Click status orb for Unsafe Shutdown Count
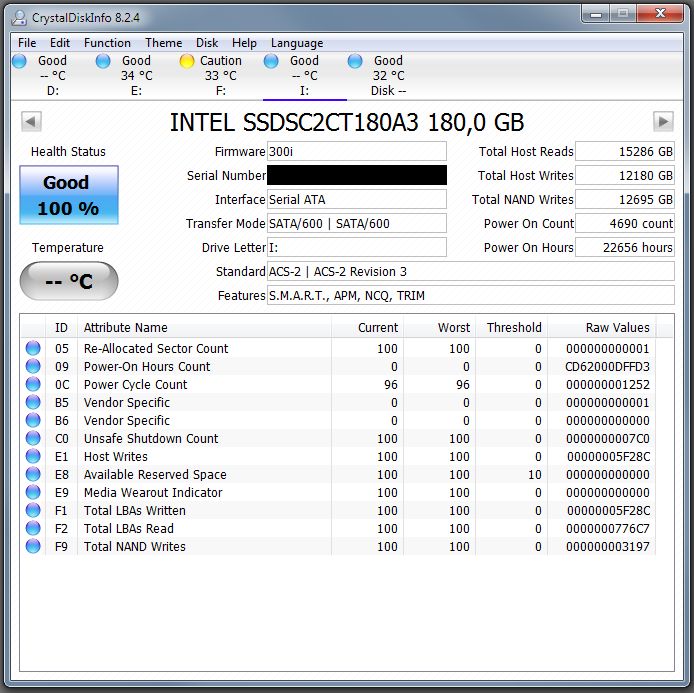Screen dimensions: 694x693 pyautogui.click(x=33, y=438)
